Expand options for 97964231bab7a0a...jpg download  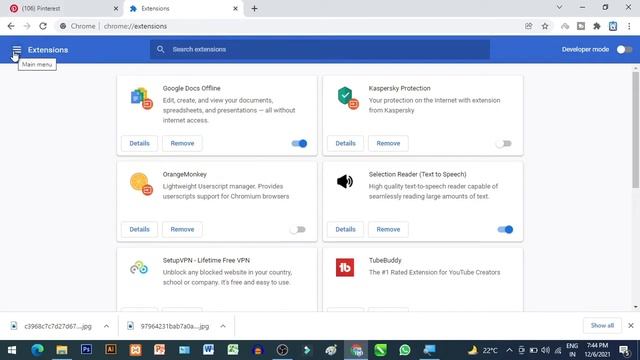pos(223,326)
